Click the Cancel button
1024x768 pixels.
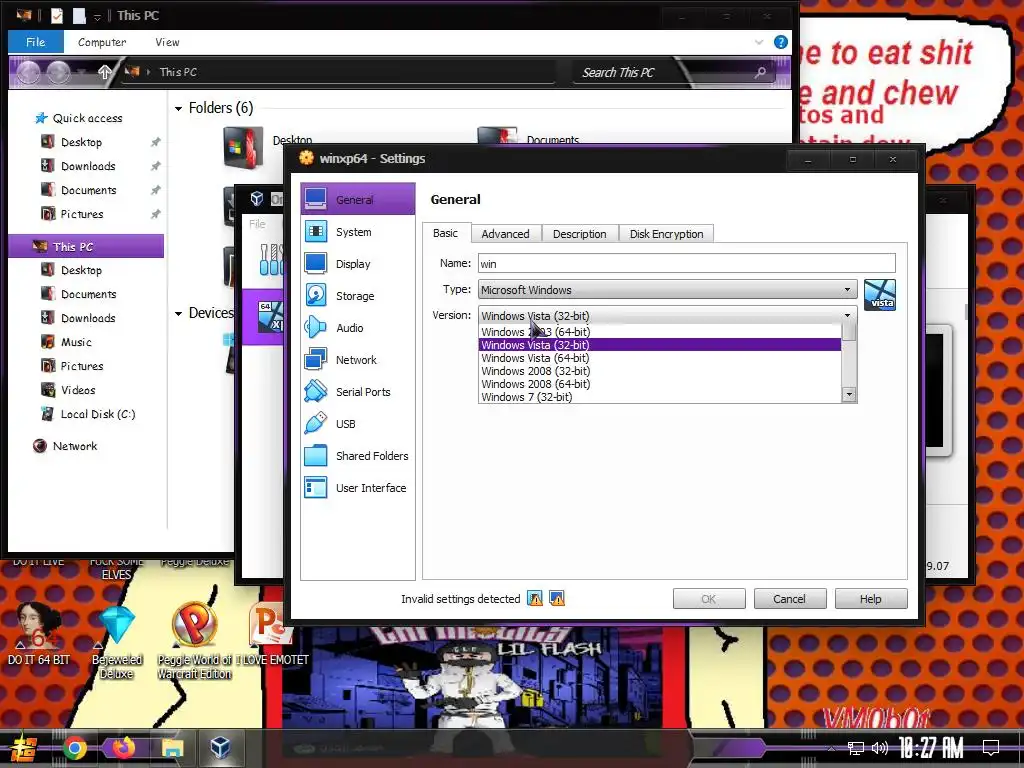tap(790, 599)
